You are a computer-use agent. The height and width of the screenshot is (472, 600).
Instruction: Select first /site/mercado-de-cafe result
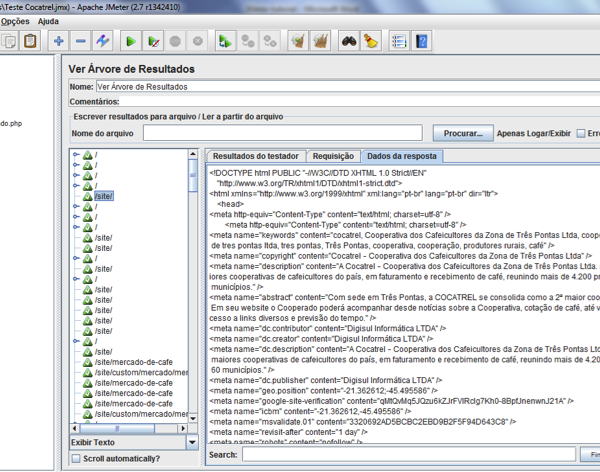(x=134, y=362)
